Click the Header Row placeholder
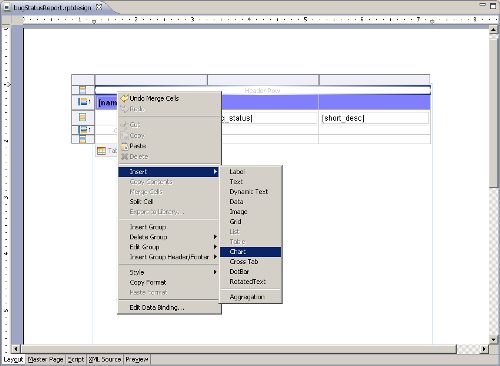Screen dimensions: 500x366 click(x=262, y=90)
